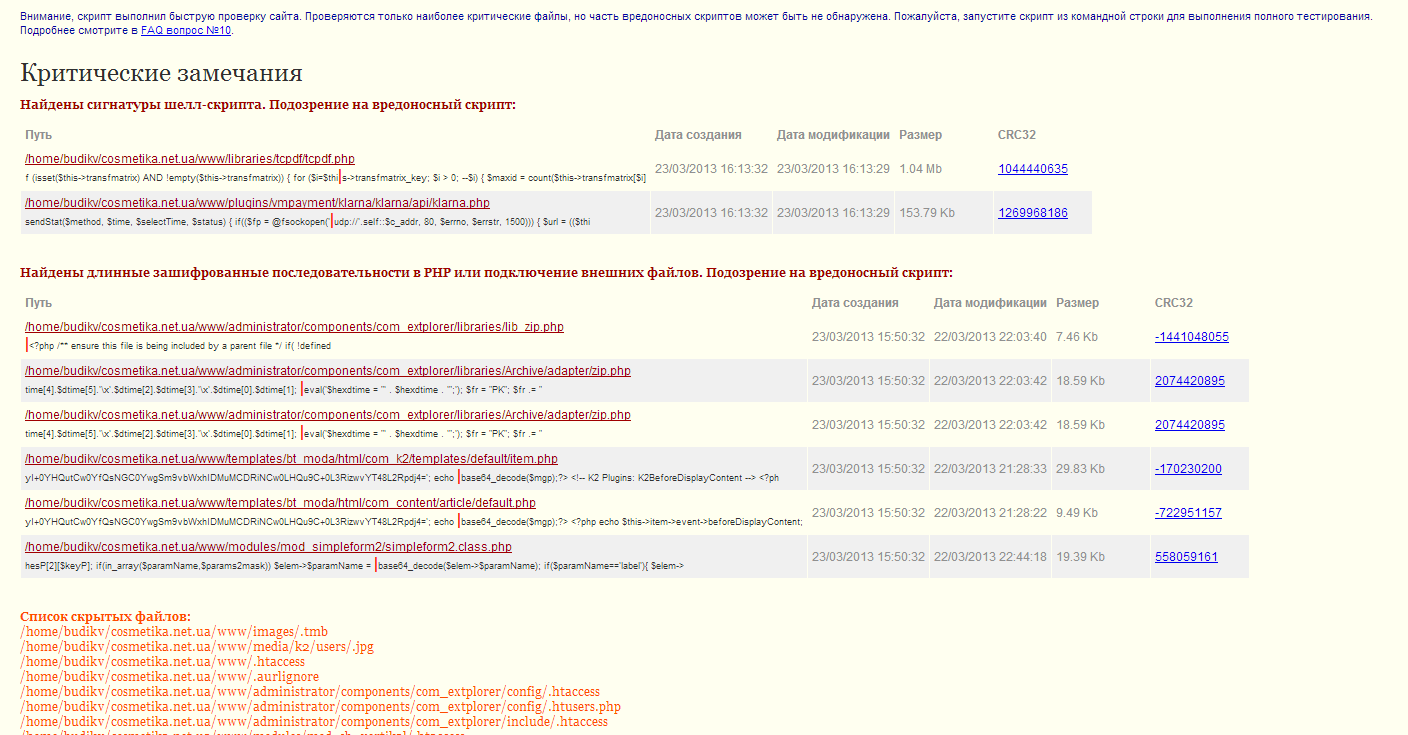The height and width of the screenshot is (735, 1408).
Task: Click modification date '22/03/2013 22:44:18'
Action: 990,557
